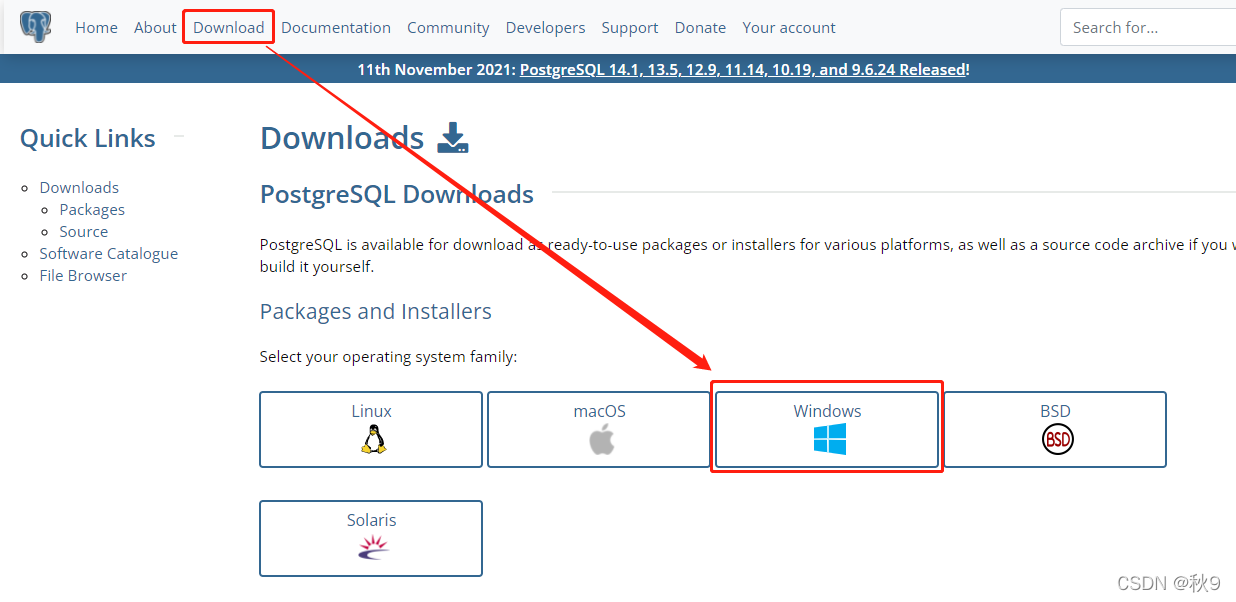The height and width of the screenshot is (602, 1236).
Task: Open the Documentation menu item
Action: [336, 27]
